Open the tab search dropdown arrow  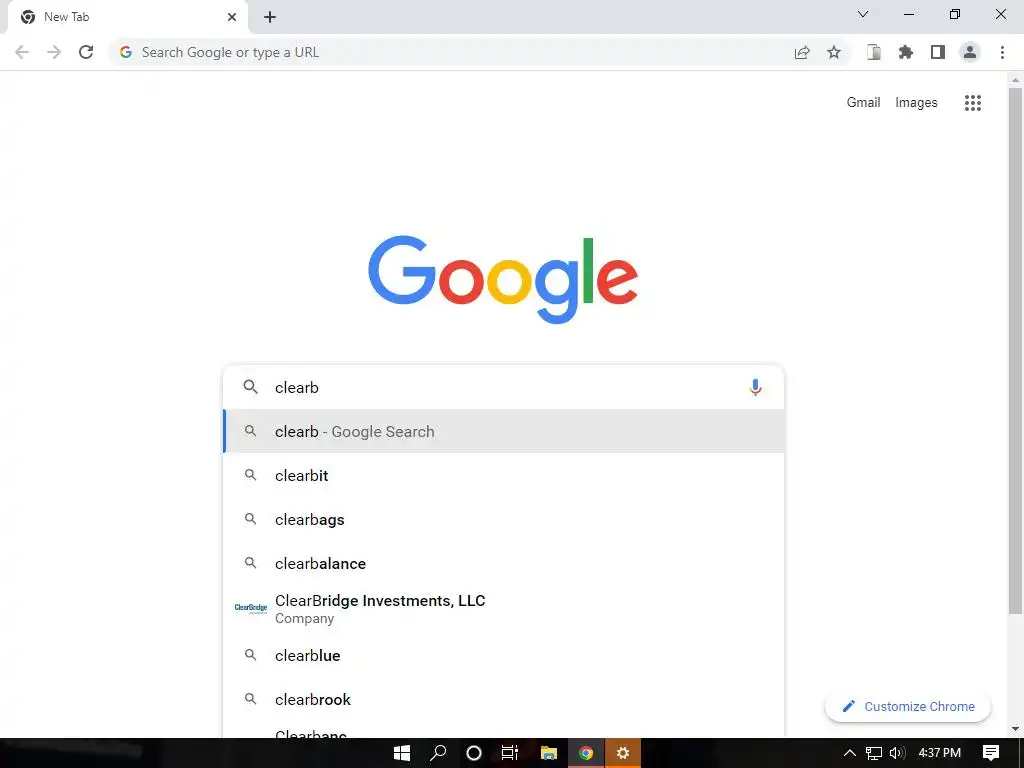(863, 14)
